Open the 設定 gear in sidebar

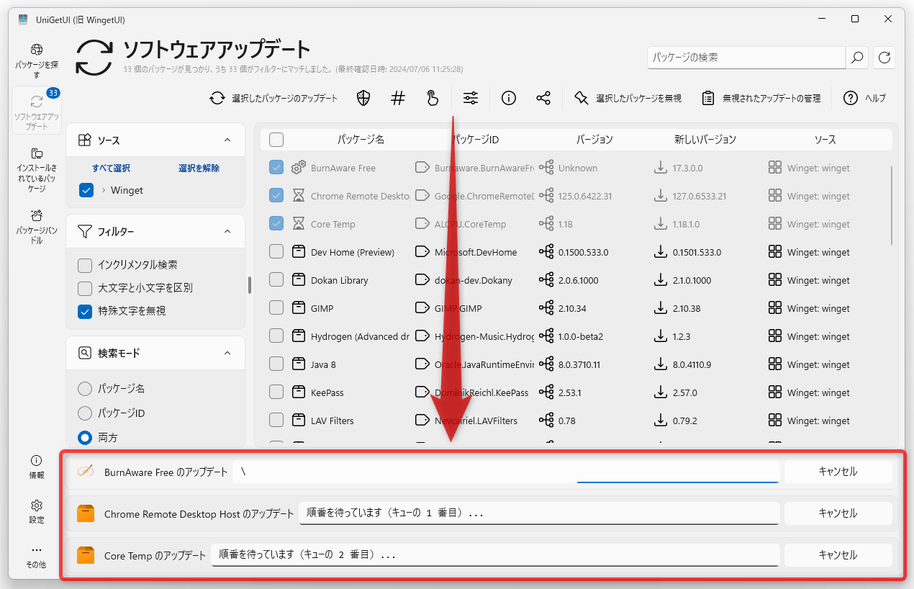click(36, 511)
